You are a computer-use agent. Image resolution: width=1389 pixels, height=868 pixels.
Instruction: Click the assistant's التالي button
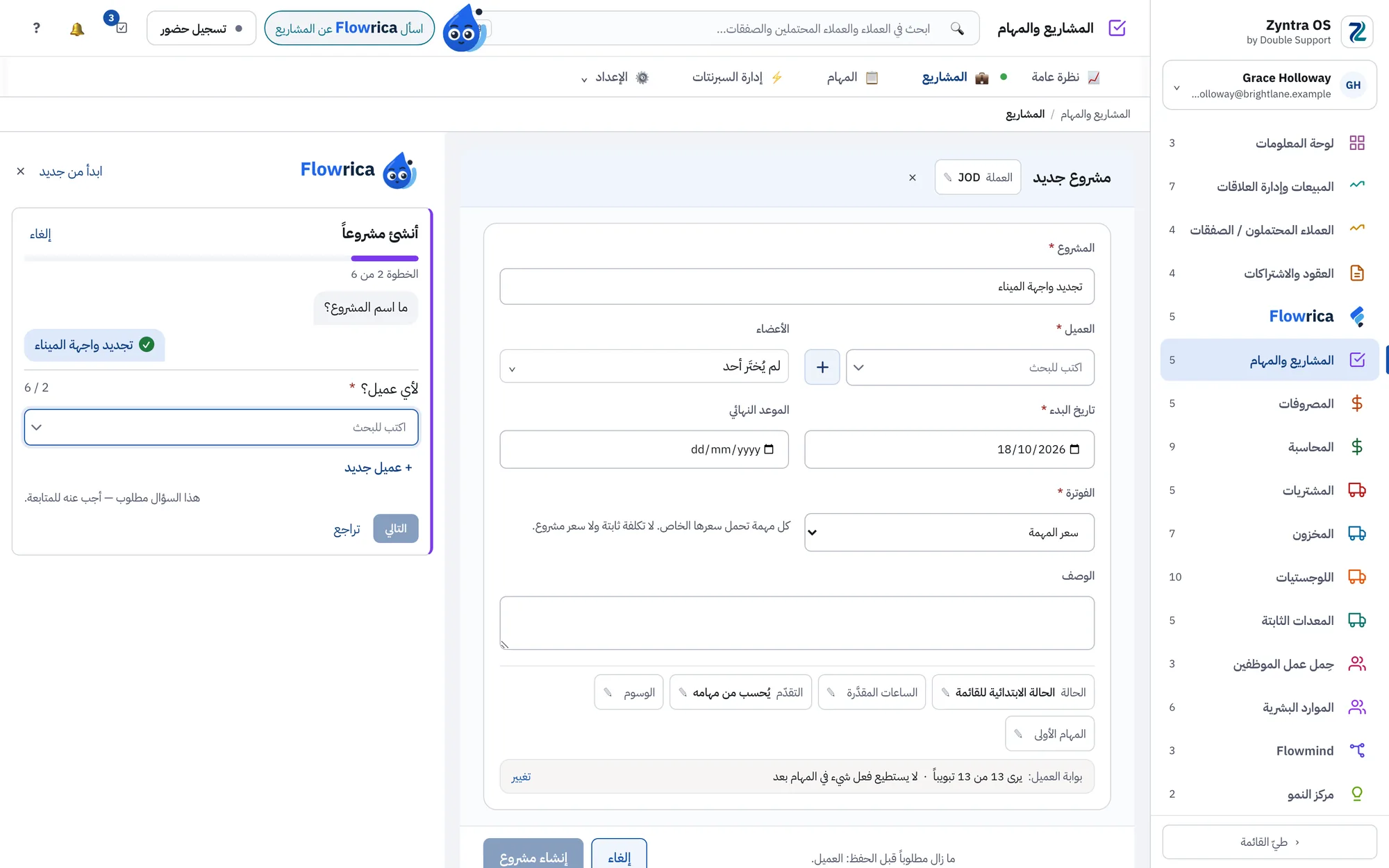[396, 528]
